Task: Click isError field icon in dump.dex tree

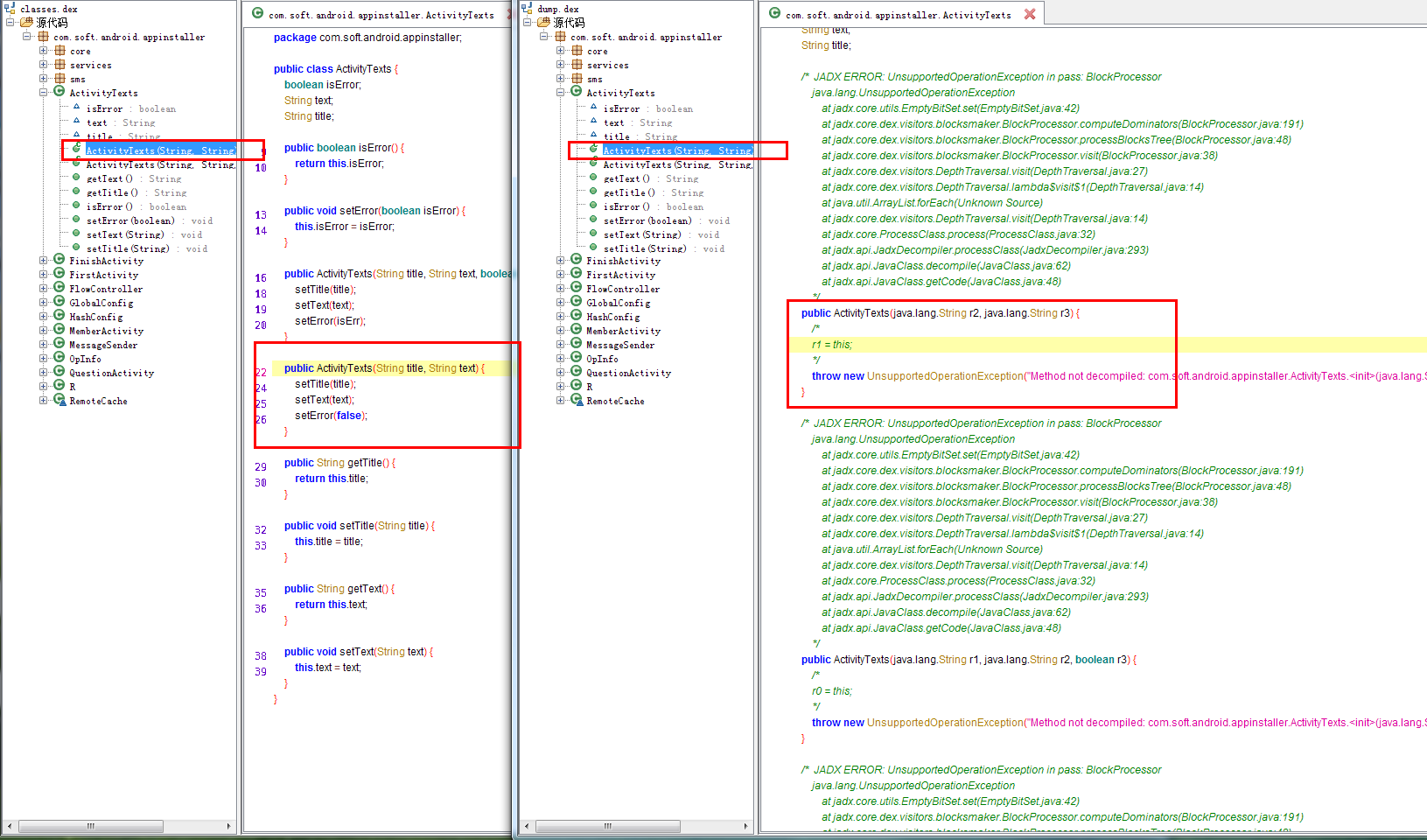Action: click(x=594, y=108)
